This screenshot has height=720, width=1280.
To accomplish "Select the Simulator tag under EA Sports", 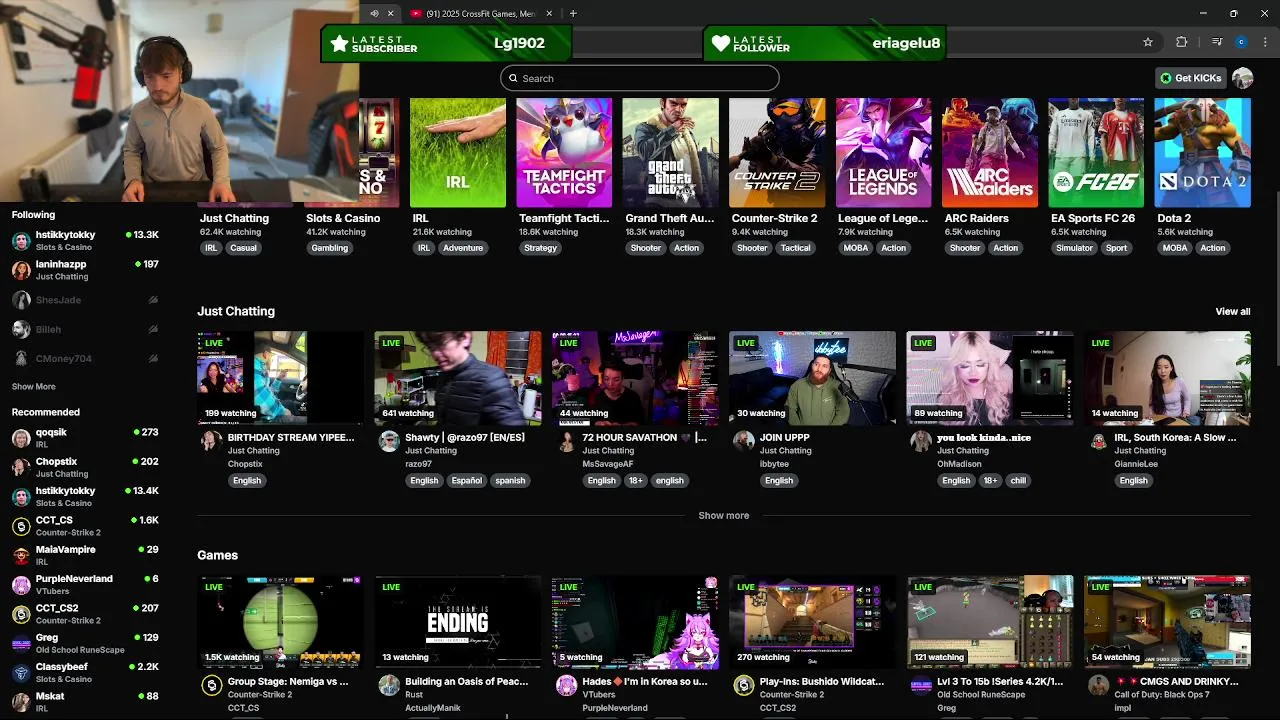I will coord(1074,248).
